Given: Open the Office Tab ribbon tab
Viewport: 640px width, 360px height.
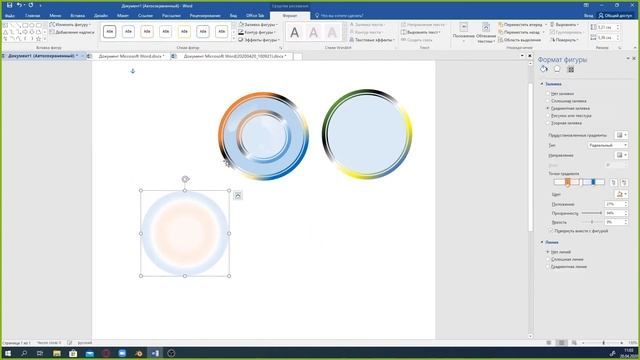Looking at the screenshot, I should [255, 16].
